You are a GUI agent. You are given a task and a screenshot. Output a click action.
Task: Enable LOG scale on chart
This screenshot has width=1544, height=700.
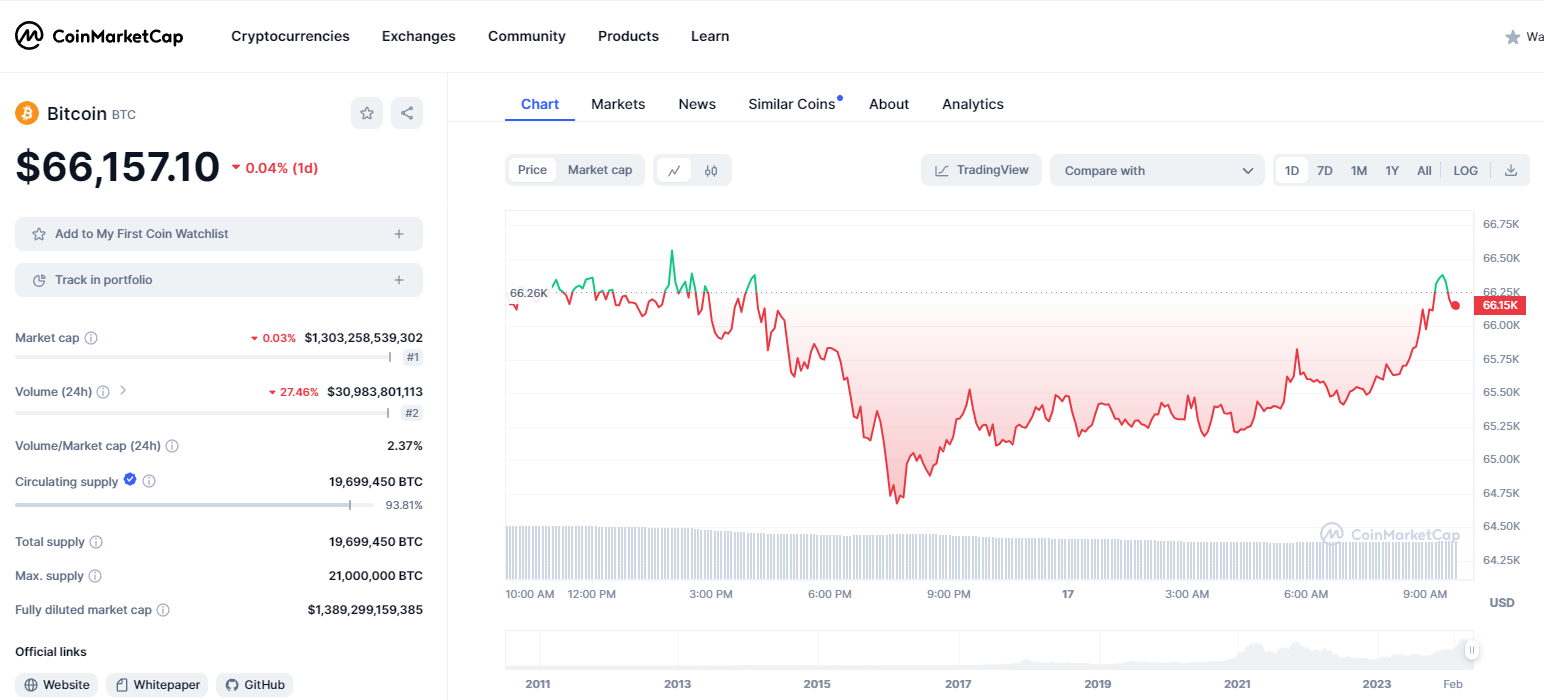[x=1465, y=170]
